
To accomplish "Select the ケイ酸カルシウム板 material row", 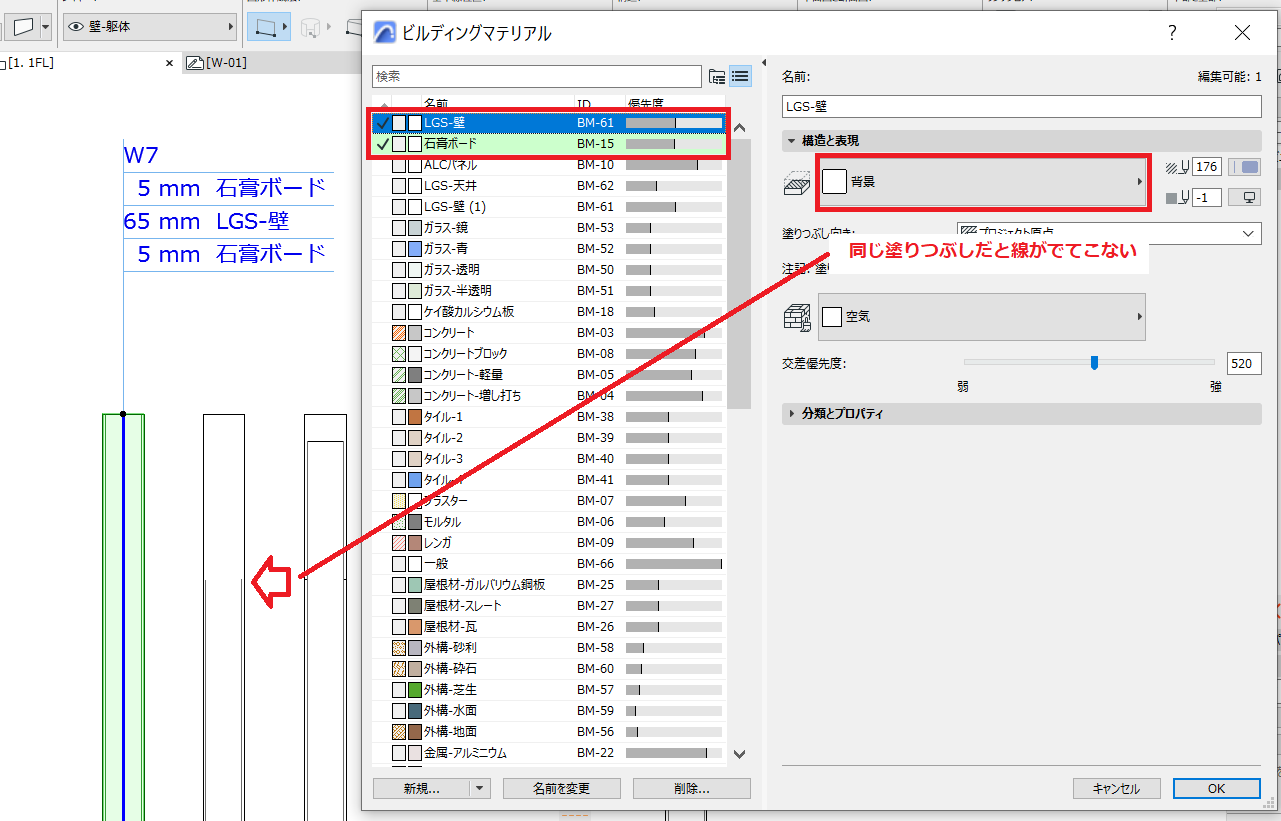I will [x=549, y=312].
